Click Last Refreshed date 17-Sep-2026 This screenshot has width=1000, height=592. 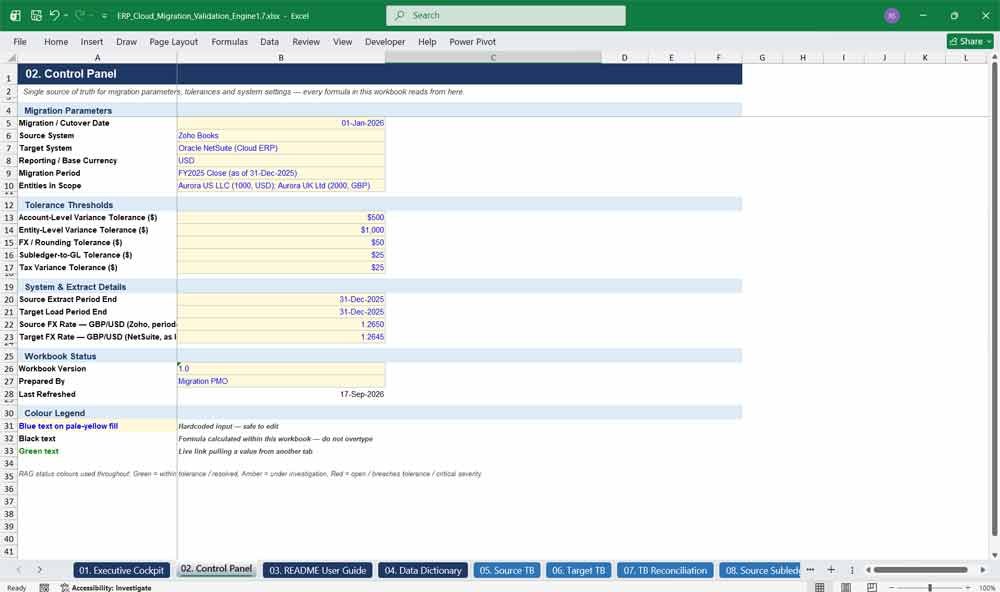(x=281, y=394)
